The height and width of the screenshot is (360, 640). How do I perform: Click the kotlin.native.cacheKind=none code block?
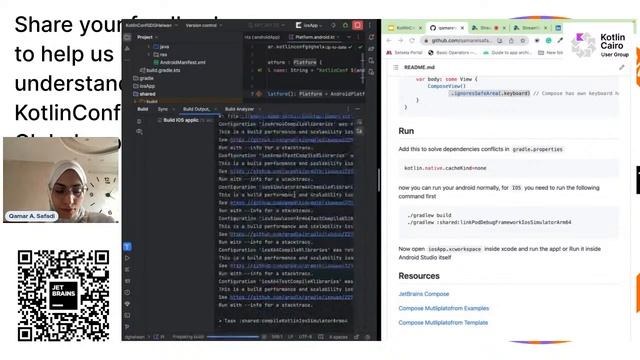coord(508,168)
